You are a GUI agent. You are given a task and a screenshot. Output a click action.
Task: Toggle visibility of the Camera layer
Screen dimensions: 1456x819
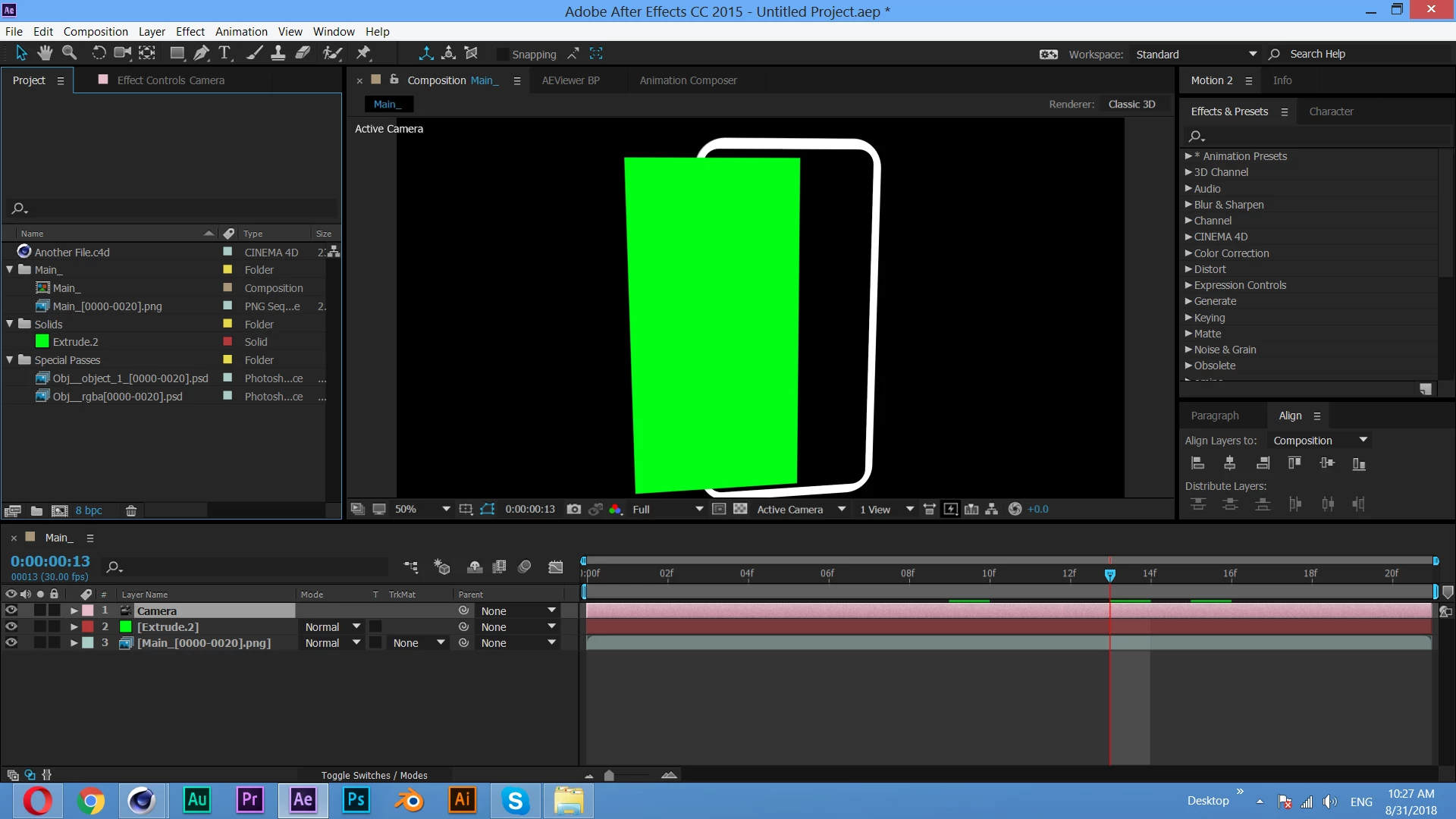point(11,611)
